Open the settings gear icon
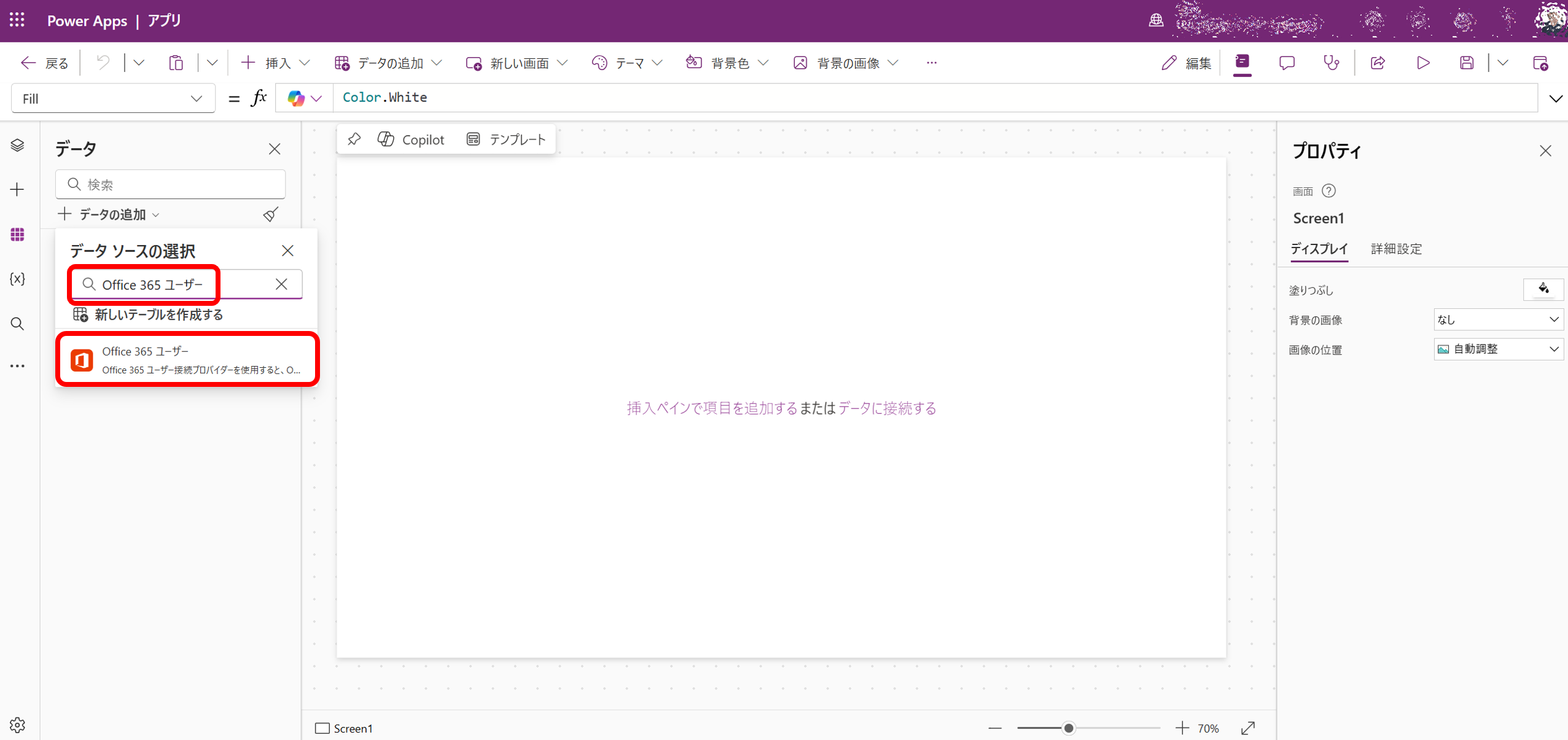 pos(17,725)
